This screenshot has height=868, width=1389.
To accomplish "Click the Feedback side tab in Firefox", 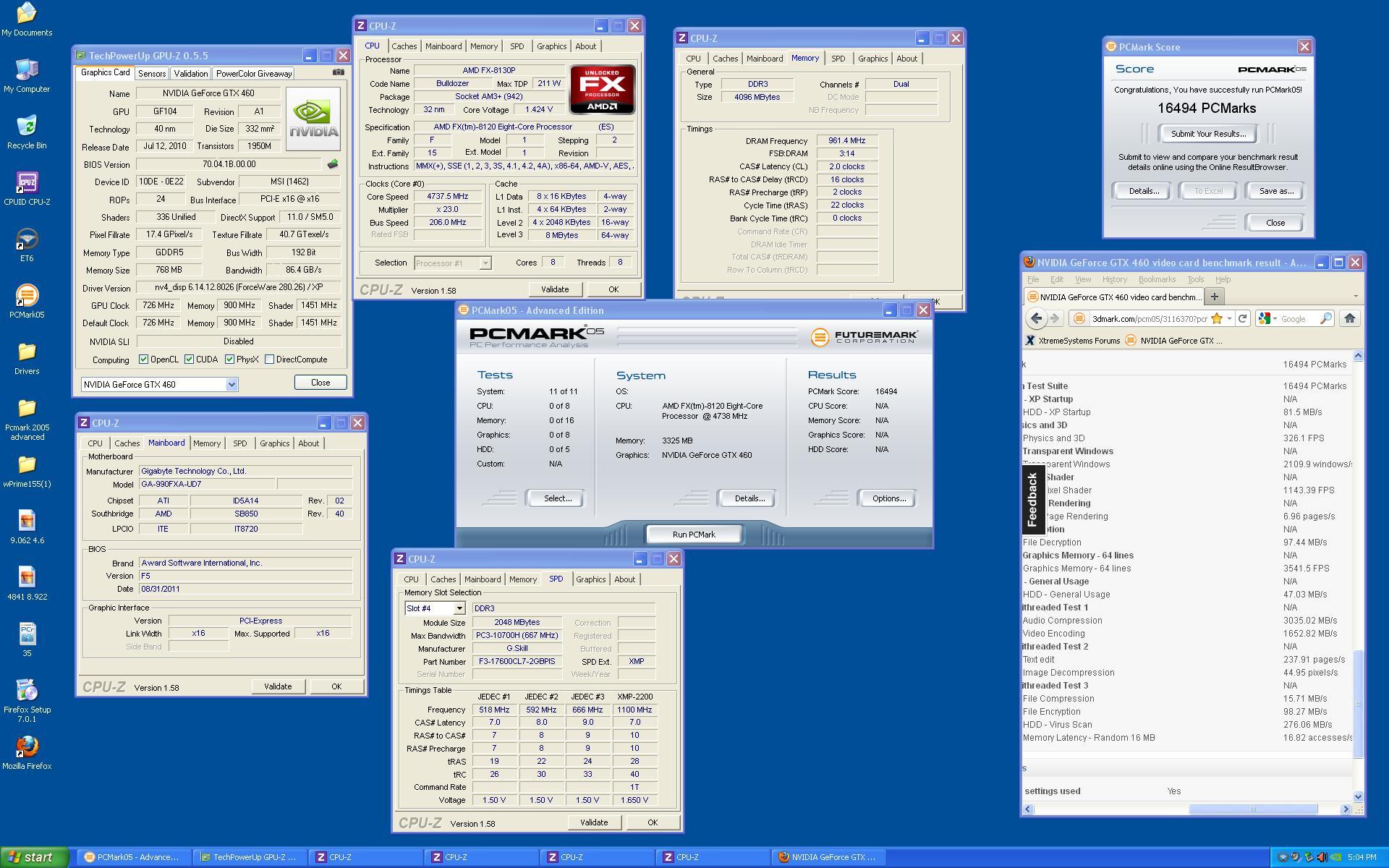I will coord(1033,498).
